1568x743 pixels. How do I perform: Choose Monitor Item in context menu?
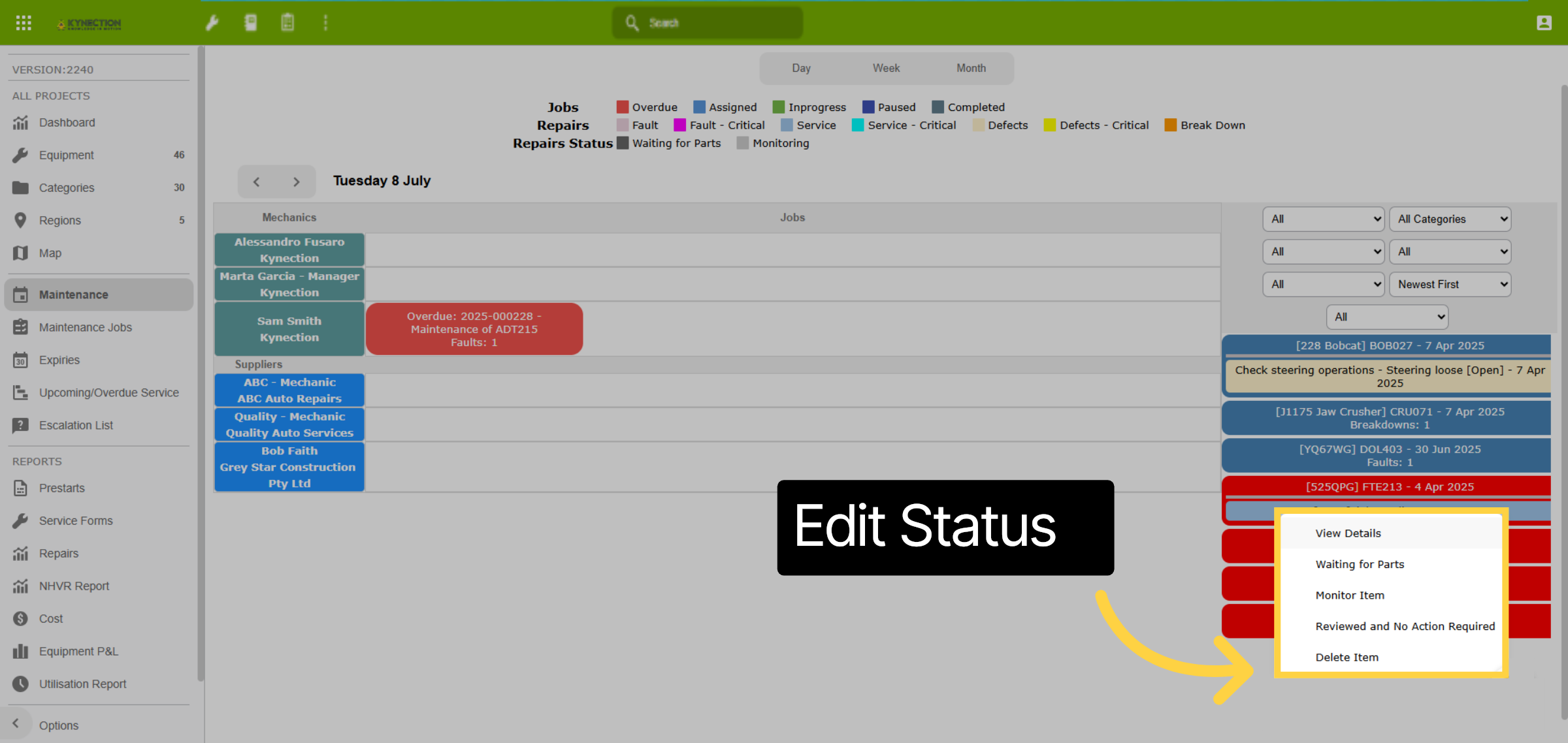click(x=1391, y=595)
